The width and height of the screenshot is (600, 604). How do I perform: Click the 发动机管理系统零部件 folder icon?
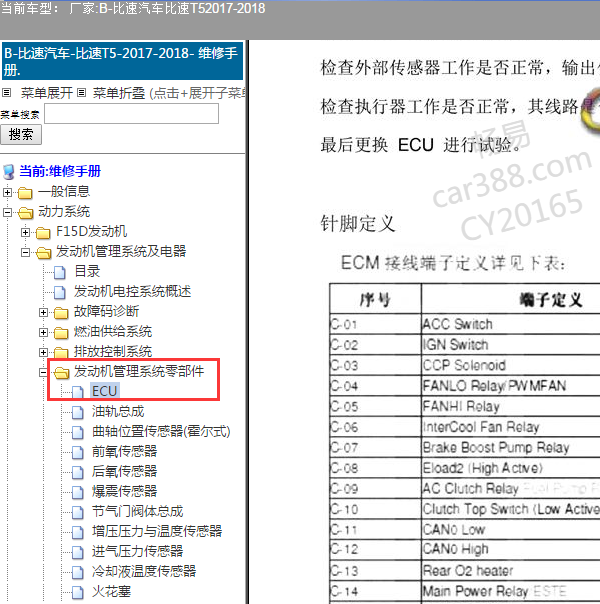[62, 373]
